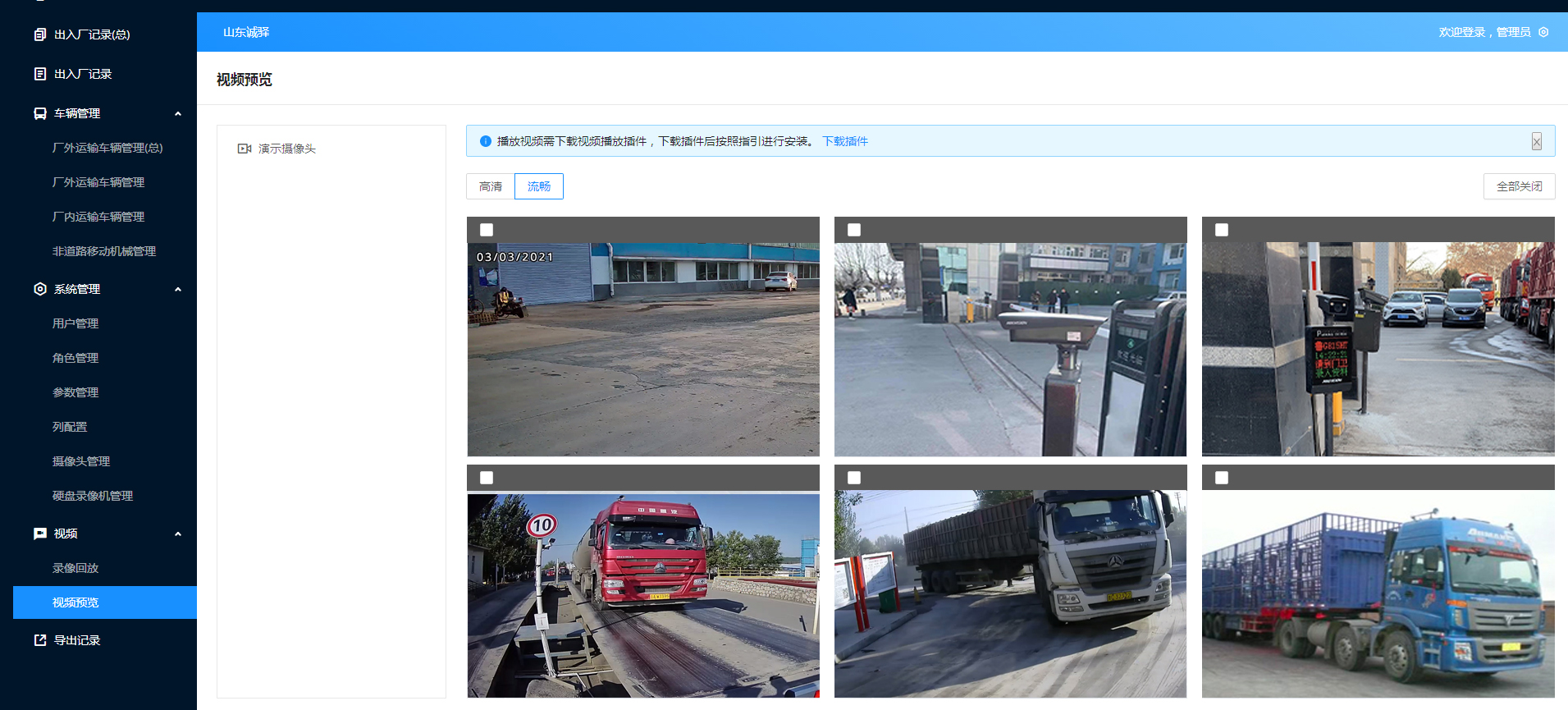Click the 视频 section icon
The height and width of the screenshot is (710, 1568).
pos(39,534)
